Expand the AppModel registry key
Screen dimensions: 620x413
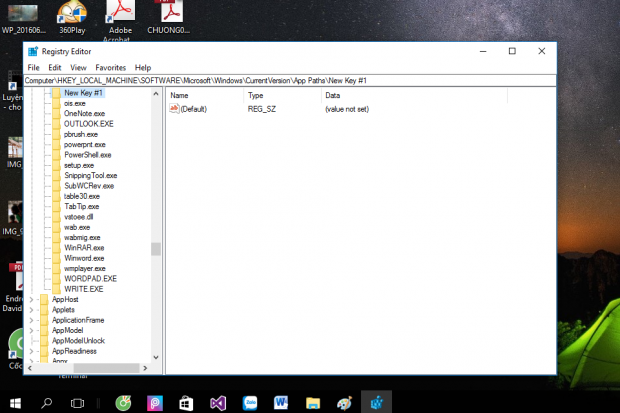point(31,330)
